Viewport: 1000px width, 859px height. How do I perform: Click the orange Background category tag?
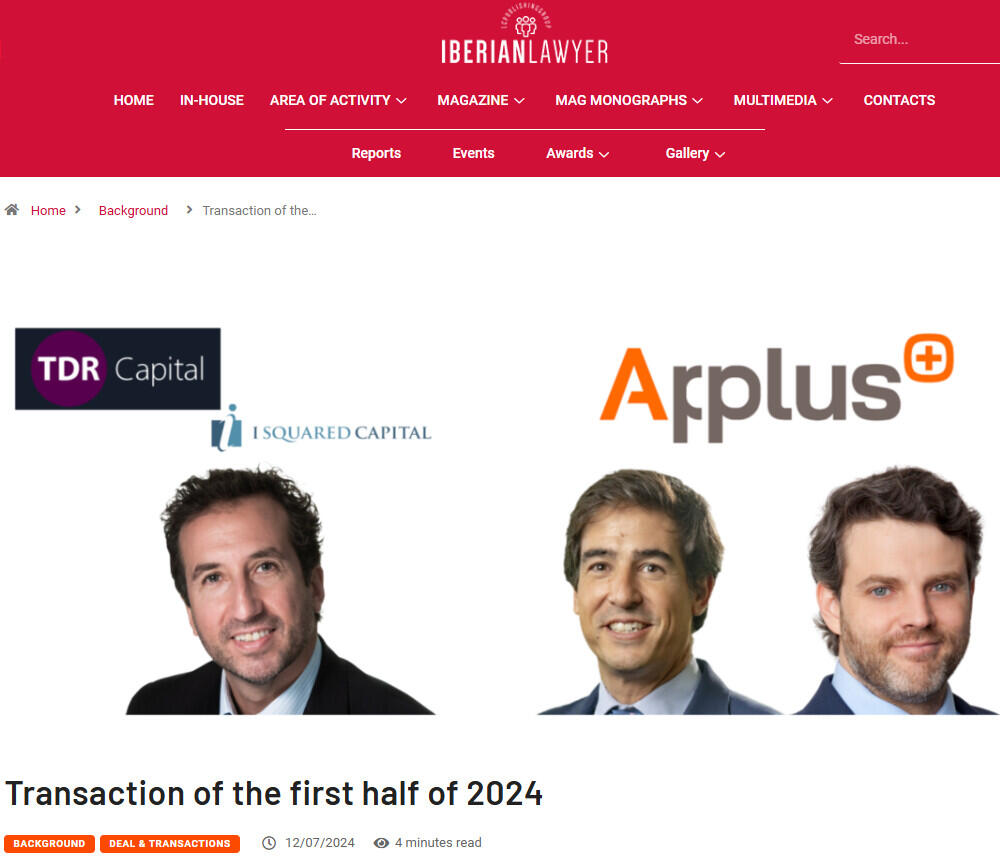(49, 843)
